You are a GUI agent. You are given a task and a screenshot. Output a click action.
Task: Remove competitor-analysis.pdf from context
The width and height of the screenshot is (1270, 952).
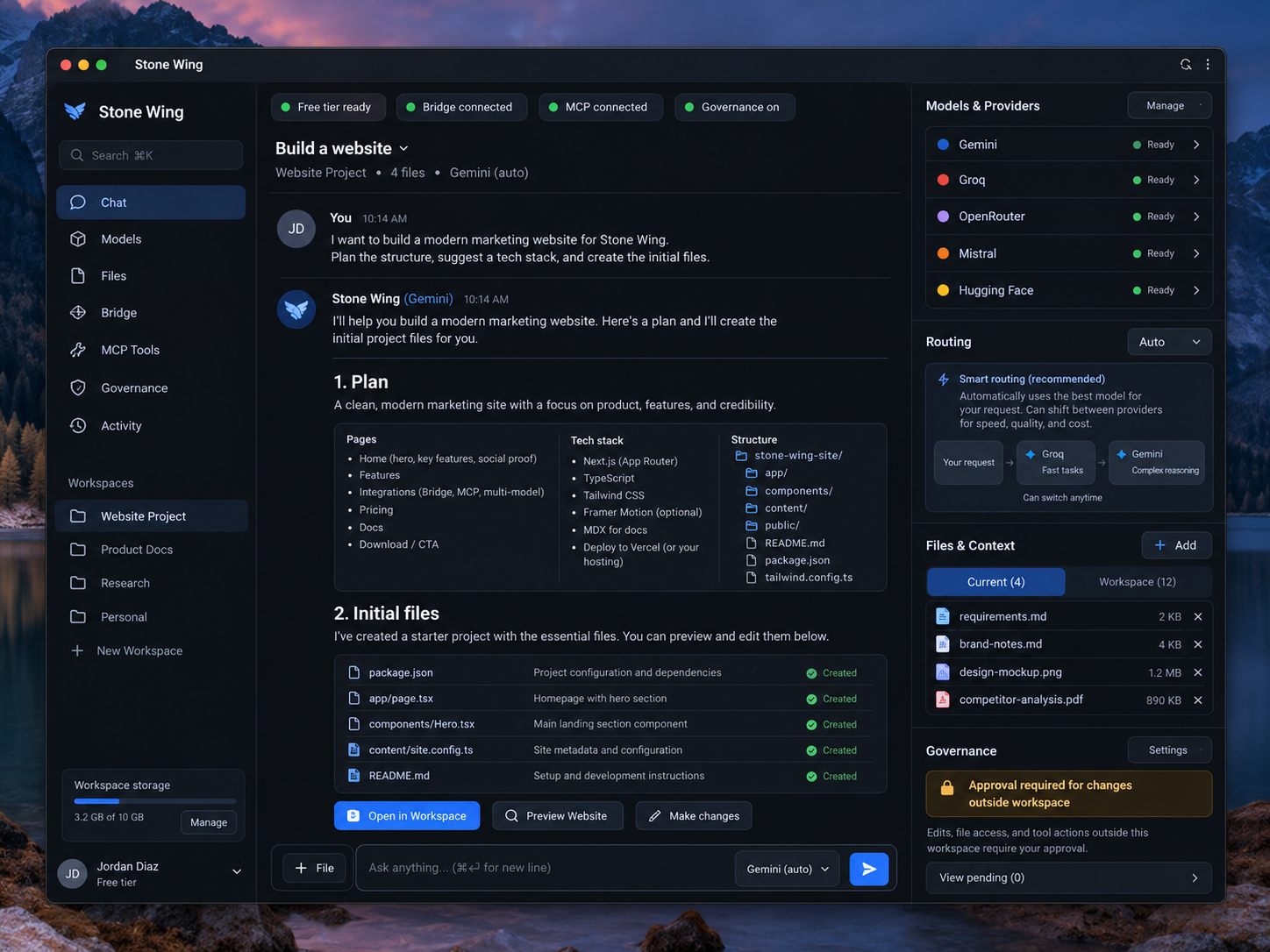(1198, 700)
